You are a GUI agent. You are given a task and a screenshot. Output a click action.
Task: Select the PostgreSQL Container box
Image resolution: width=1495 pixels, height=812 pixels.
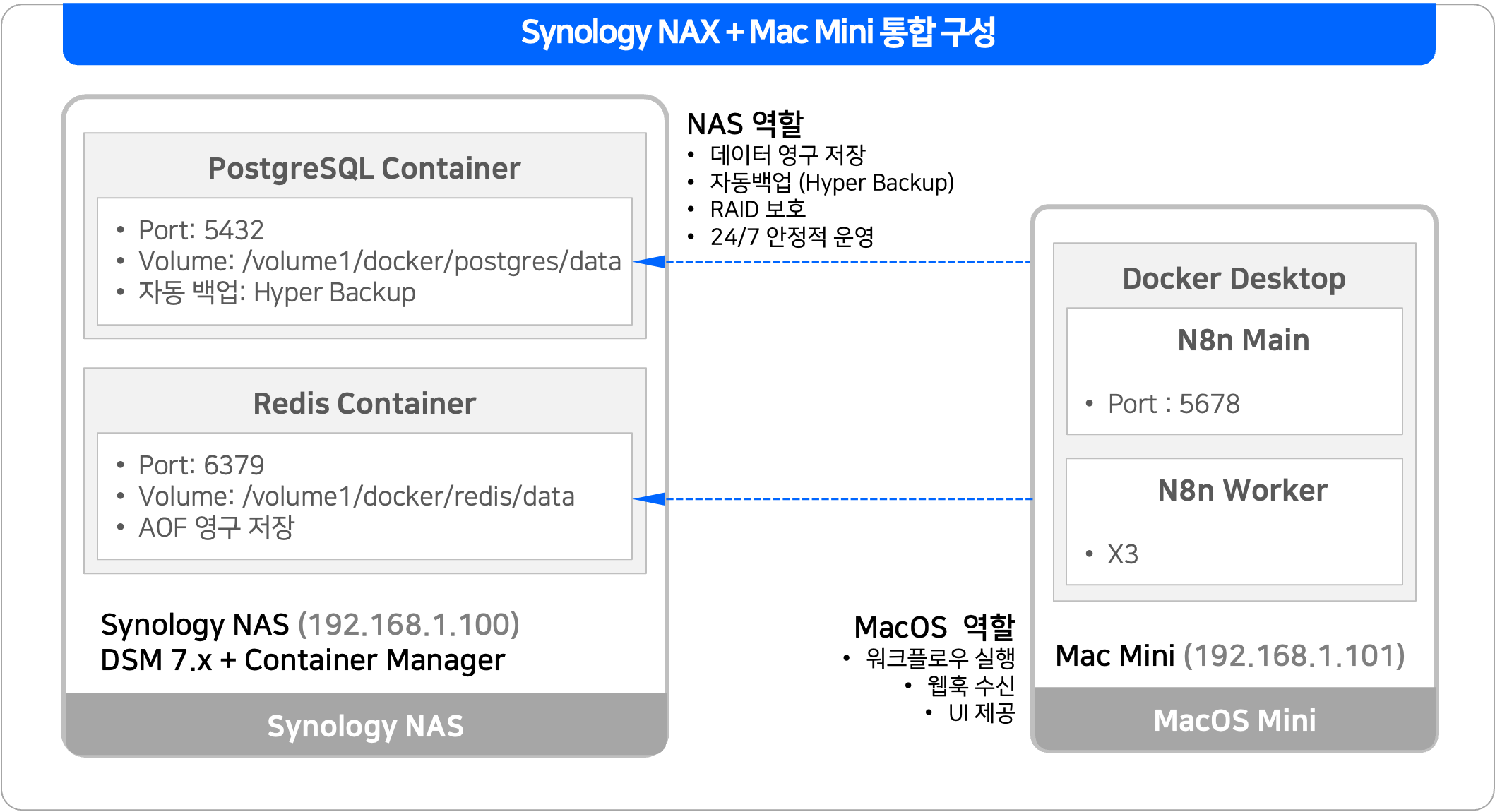(364, 233)
